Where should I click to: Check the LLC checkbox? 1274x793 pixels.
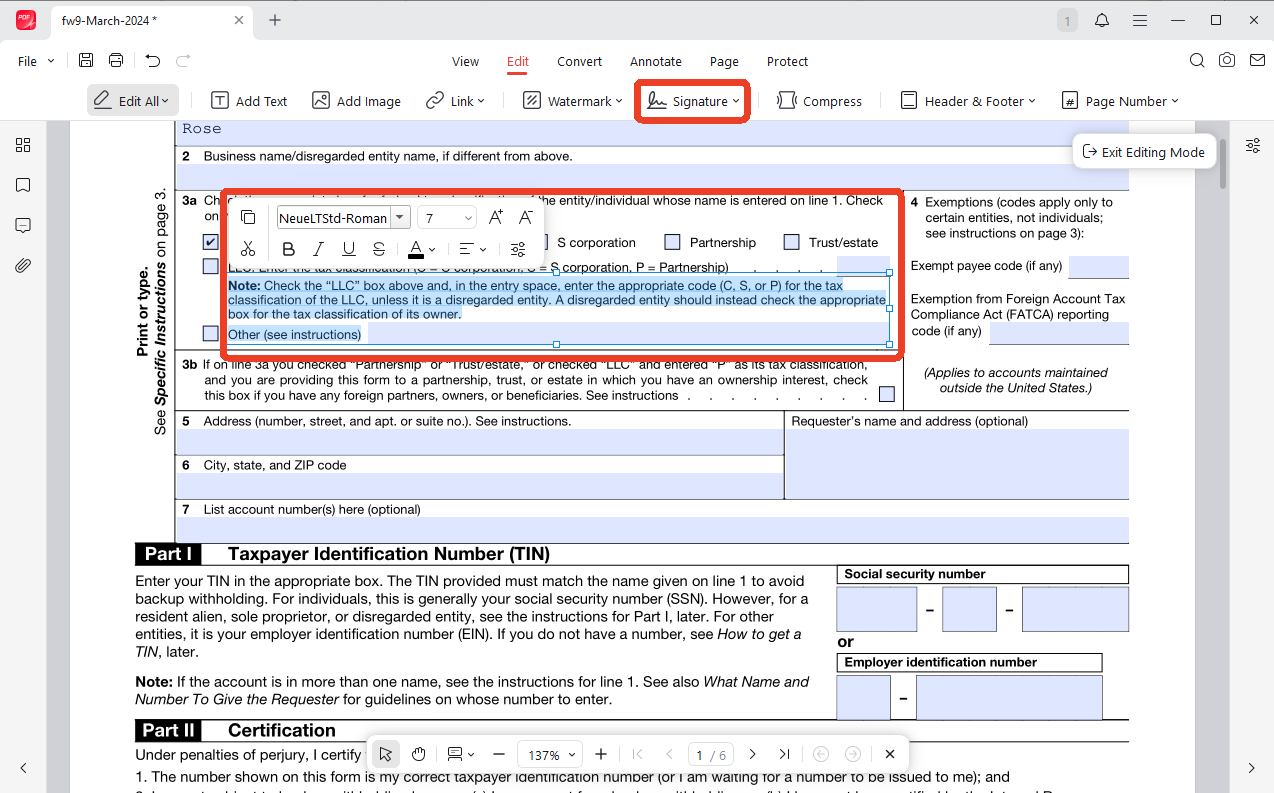[210, 266]
